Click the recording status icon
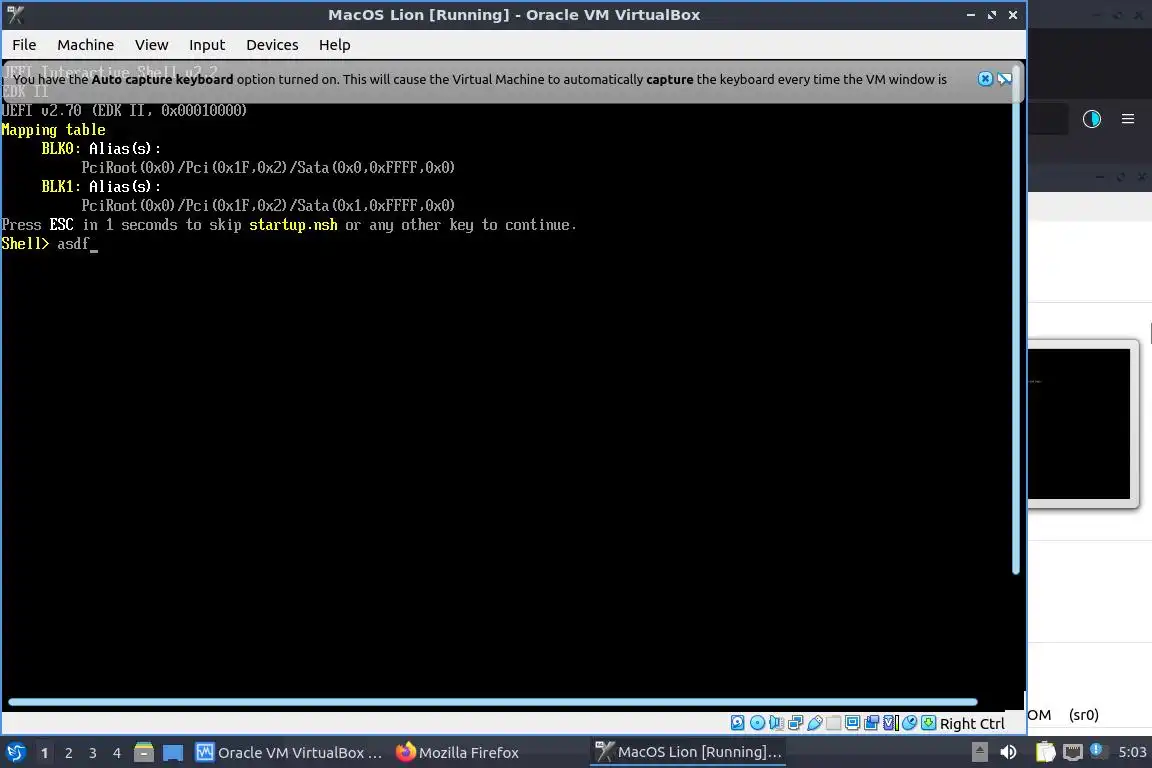 pyautogui.click(x=871, y=723)
